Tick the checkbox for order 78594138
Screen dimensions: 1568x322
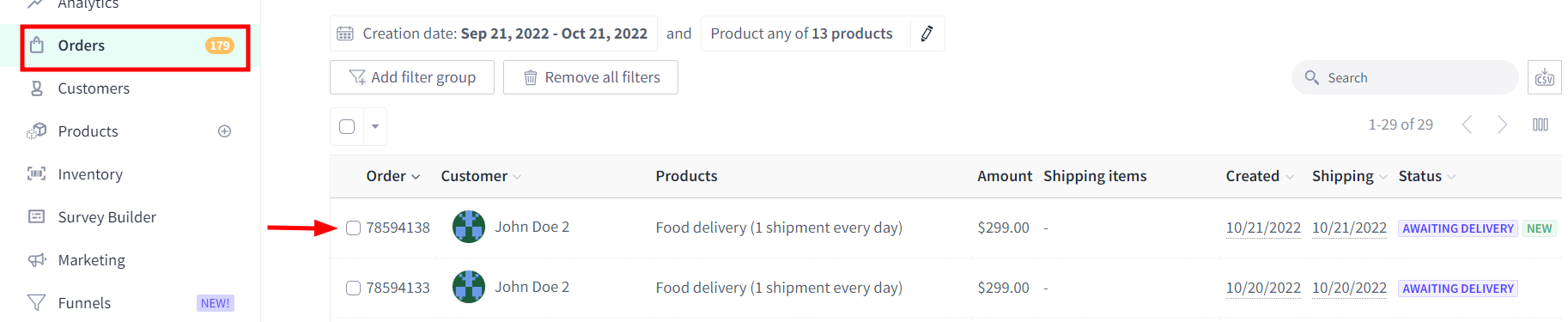tap(353, 228)
